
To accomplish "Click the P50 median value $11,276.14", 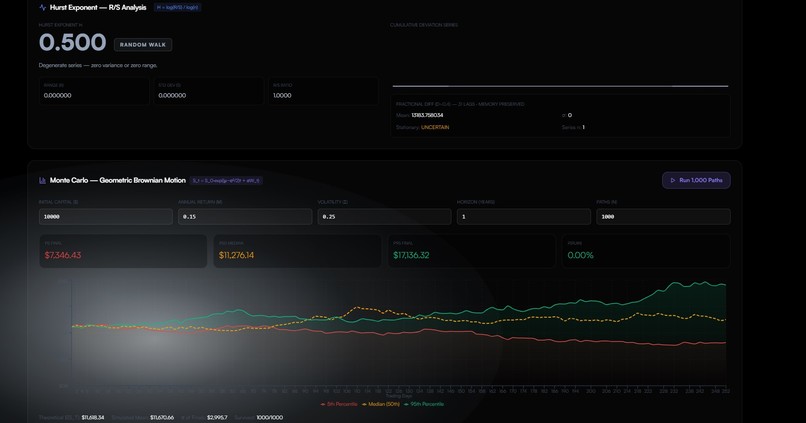I will pos(236,255).
